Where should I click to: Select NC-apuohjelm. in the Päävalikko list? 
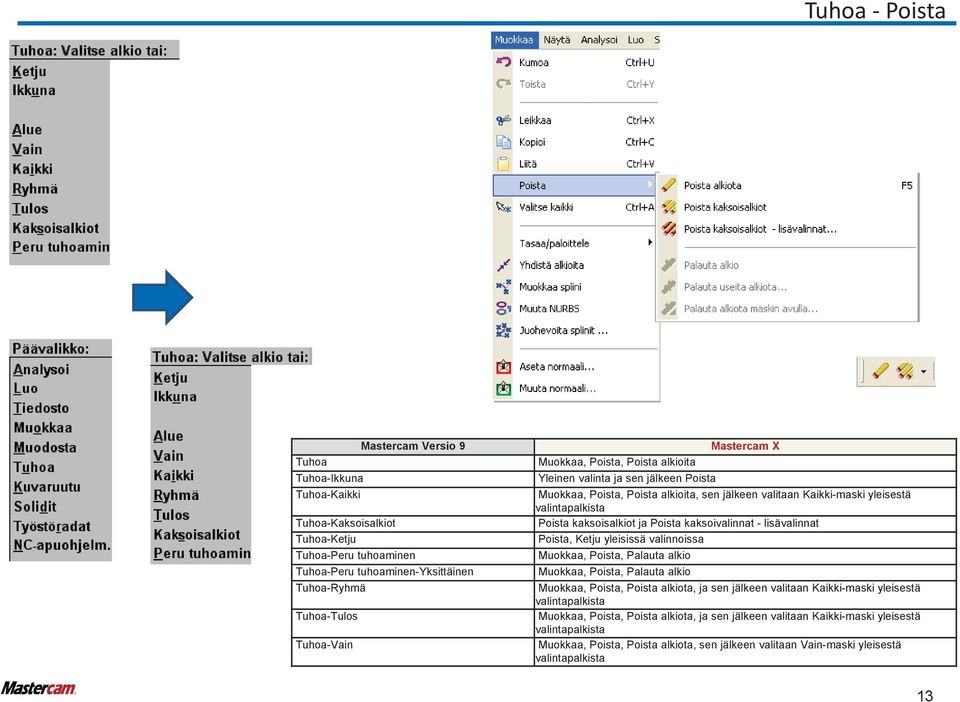(x=62, y=545)
